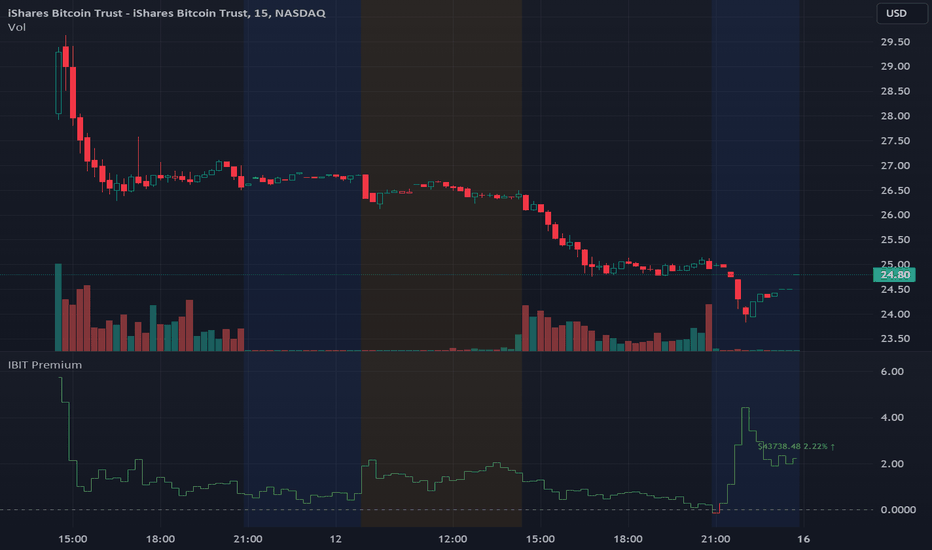Click the USD currency button
932x550 pixels.
coord(902,14)
